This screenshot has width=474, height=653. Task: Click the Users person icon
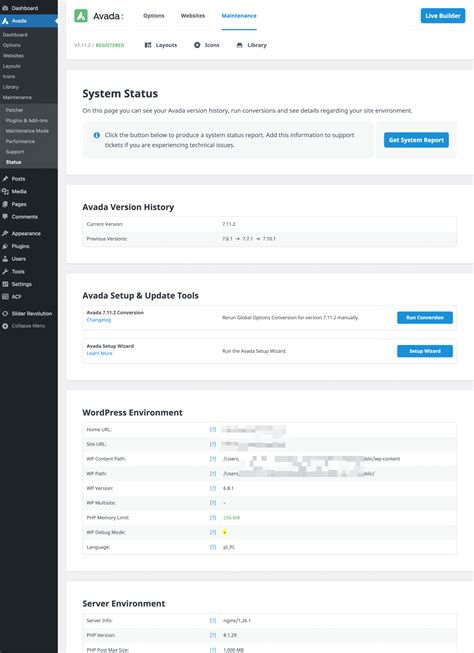tap(5, 259)
